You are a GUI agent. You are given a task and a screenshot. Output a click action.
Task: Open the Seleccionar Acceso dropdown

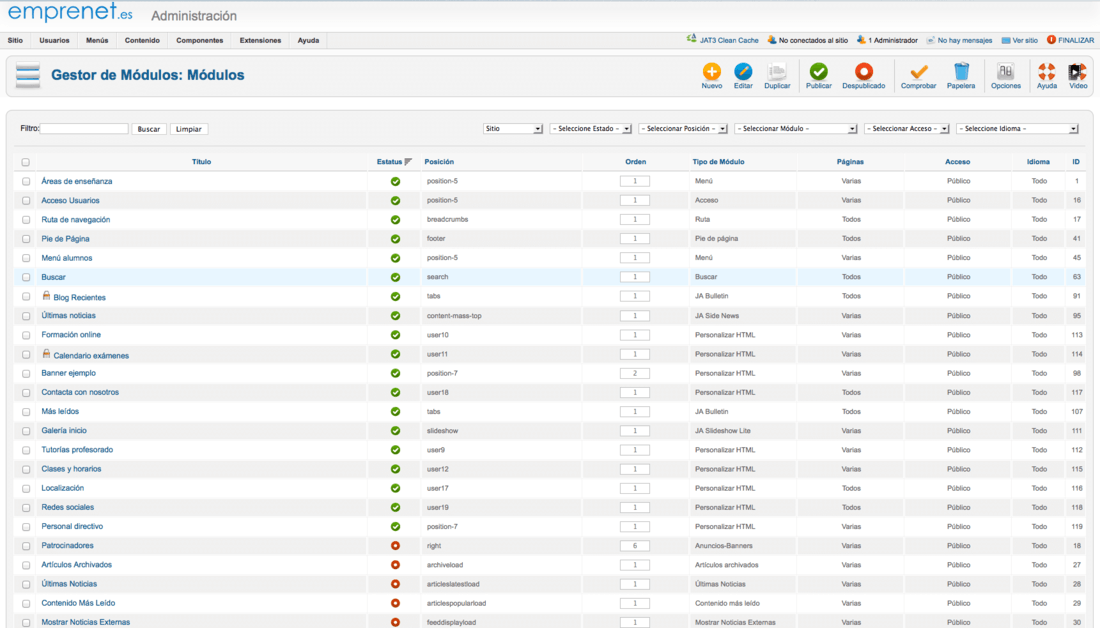(x=906, y=128)
